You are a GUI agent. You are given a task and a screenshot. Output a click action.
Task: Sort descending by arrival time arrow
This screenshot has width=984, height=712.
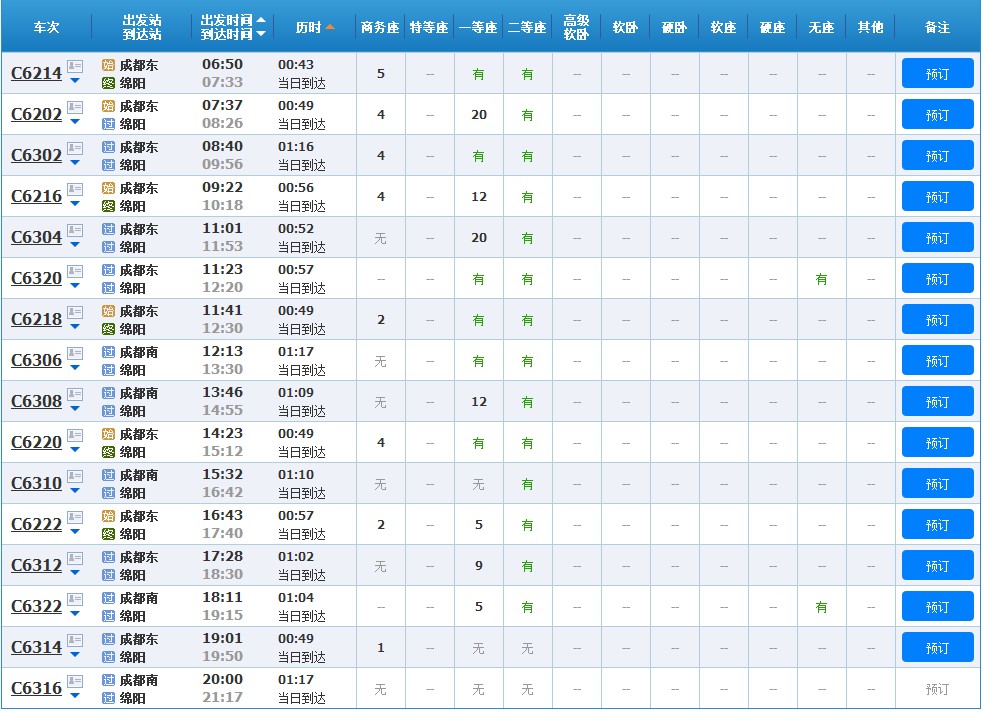point(261,34)
